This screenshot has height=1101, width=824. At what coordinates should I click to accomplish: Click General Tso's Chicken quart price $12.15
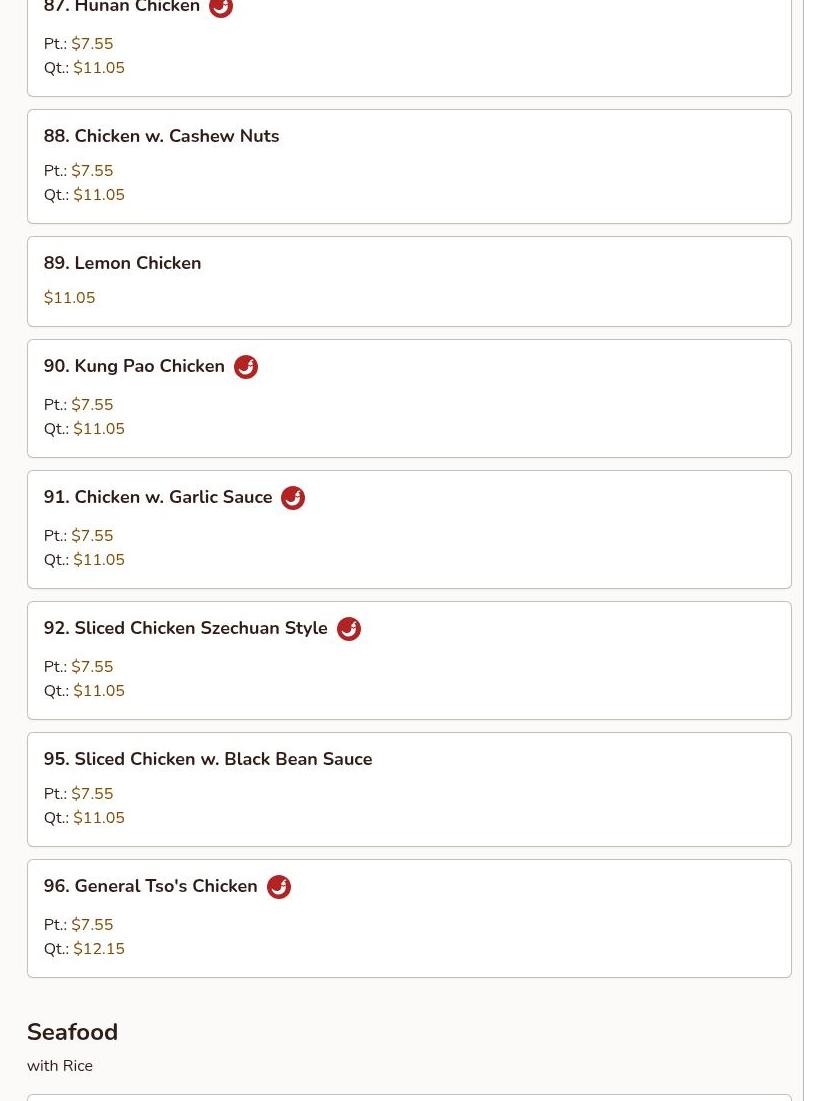pos(99,949)
